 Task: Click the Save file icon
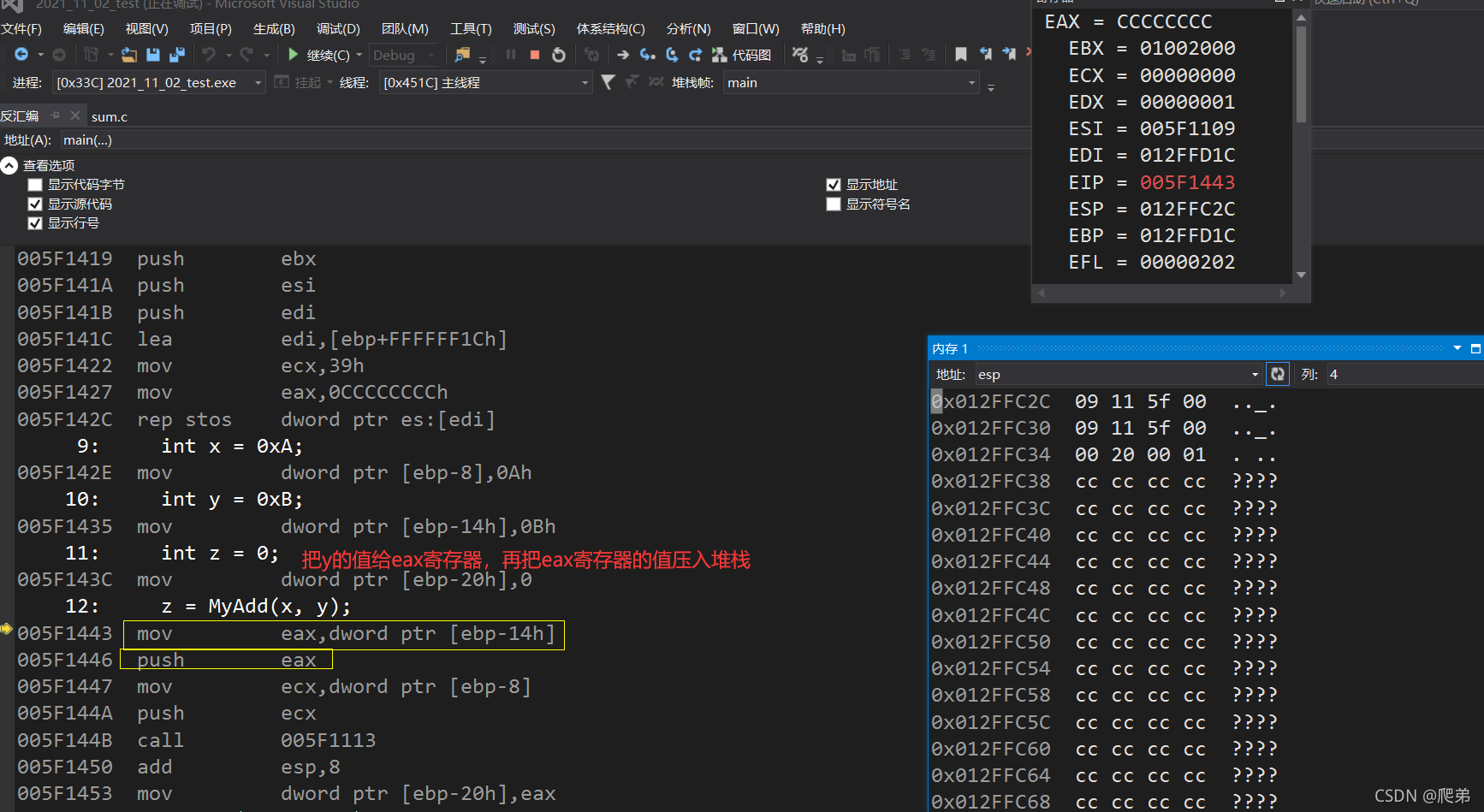tap(153, 55)
